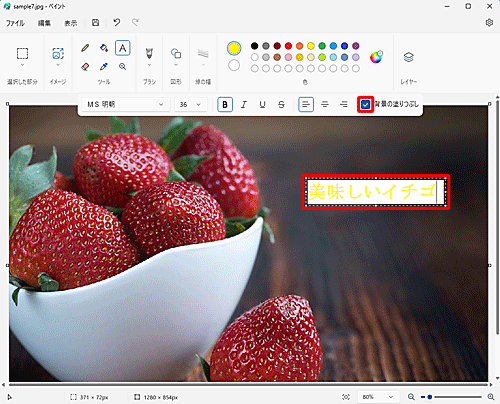The image size is (500, 404).
Task: Select the Color picker eyedropper tool
Action: click(104, 67)
